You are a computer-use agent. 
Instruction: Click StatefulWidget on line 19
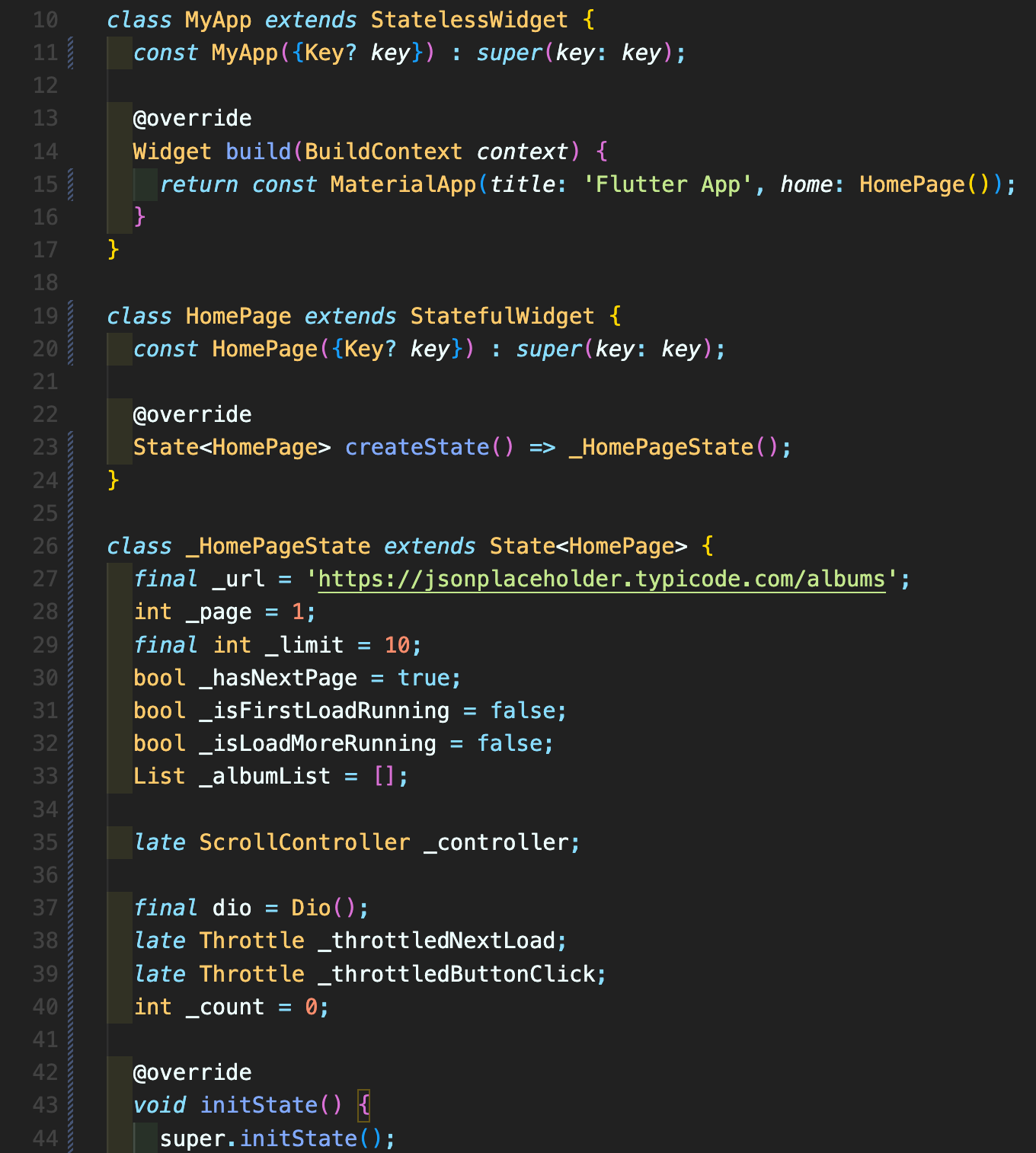(502, 316)
